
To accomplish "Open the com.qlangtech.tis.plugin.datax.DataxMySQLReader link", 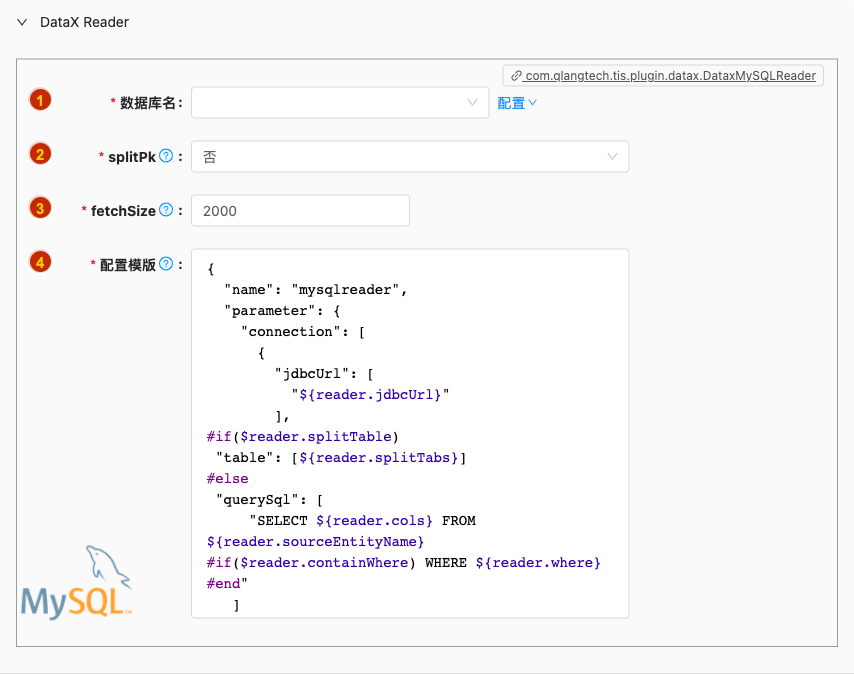I will 670,76.
